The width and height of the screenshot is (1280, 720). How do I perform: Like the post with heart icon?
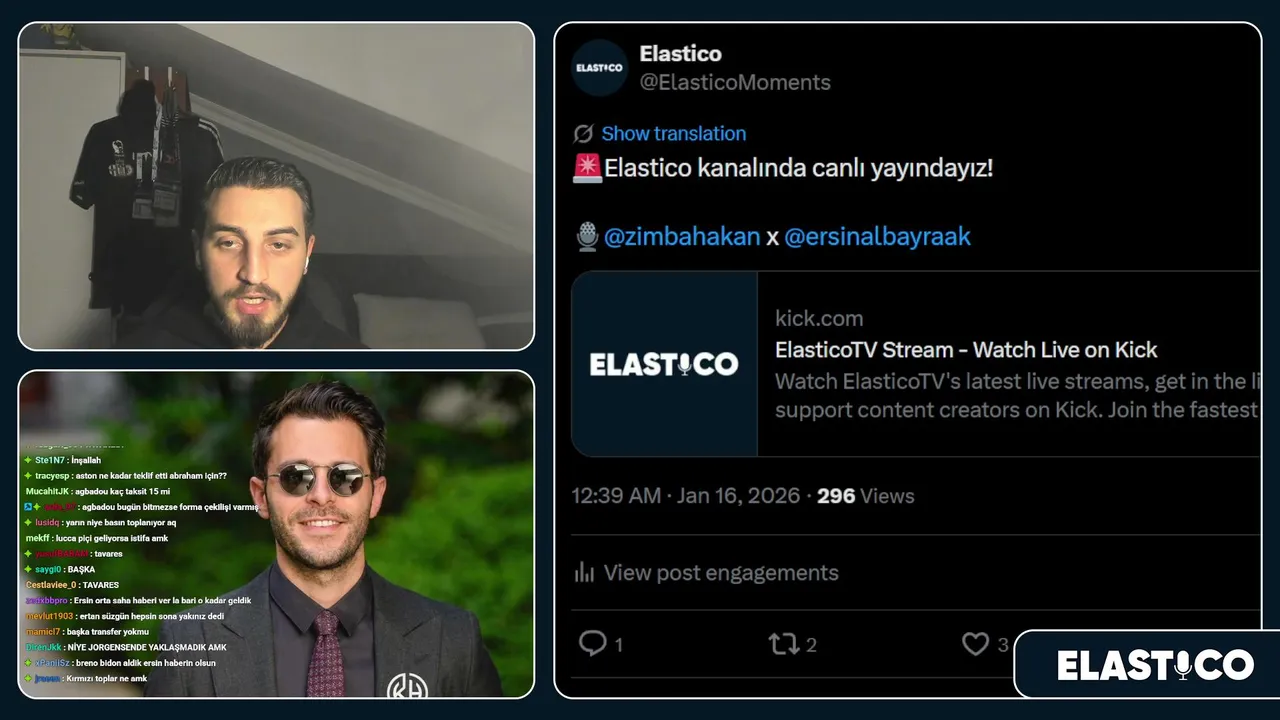pyautogui.click(x=975, y=644)
